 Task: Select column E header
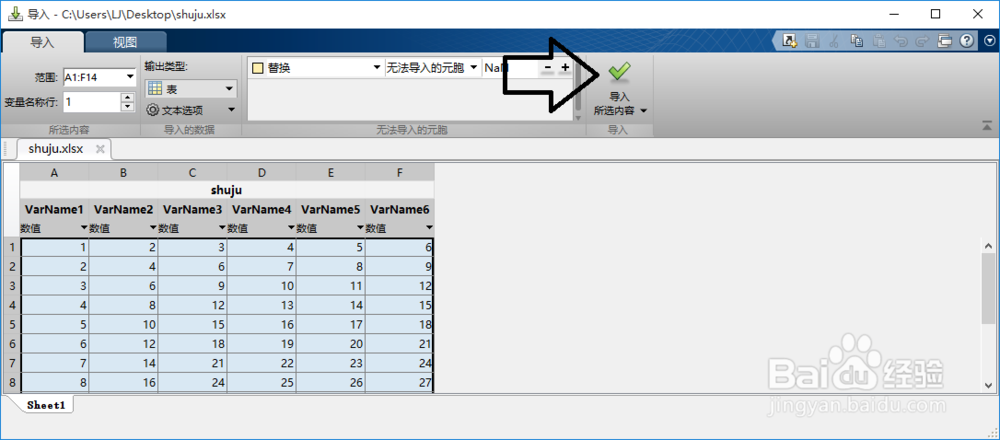coord(330,172)
